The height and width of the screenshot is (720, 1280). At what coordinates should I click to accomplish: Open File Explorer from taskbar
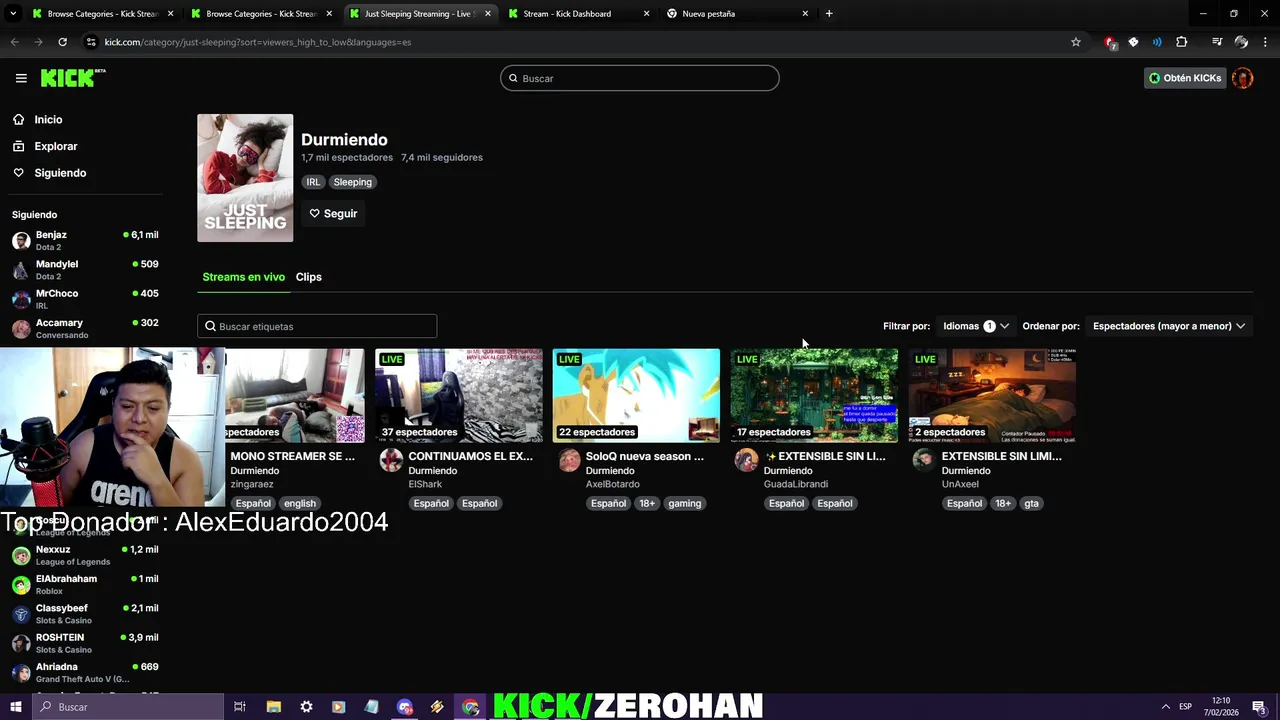coord(273,707)
